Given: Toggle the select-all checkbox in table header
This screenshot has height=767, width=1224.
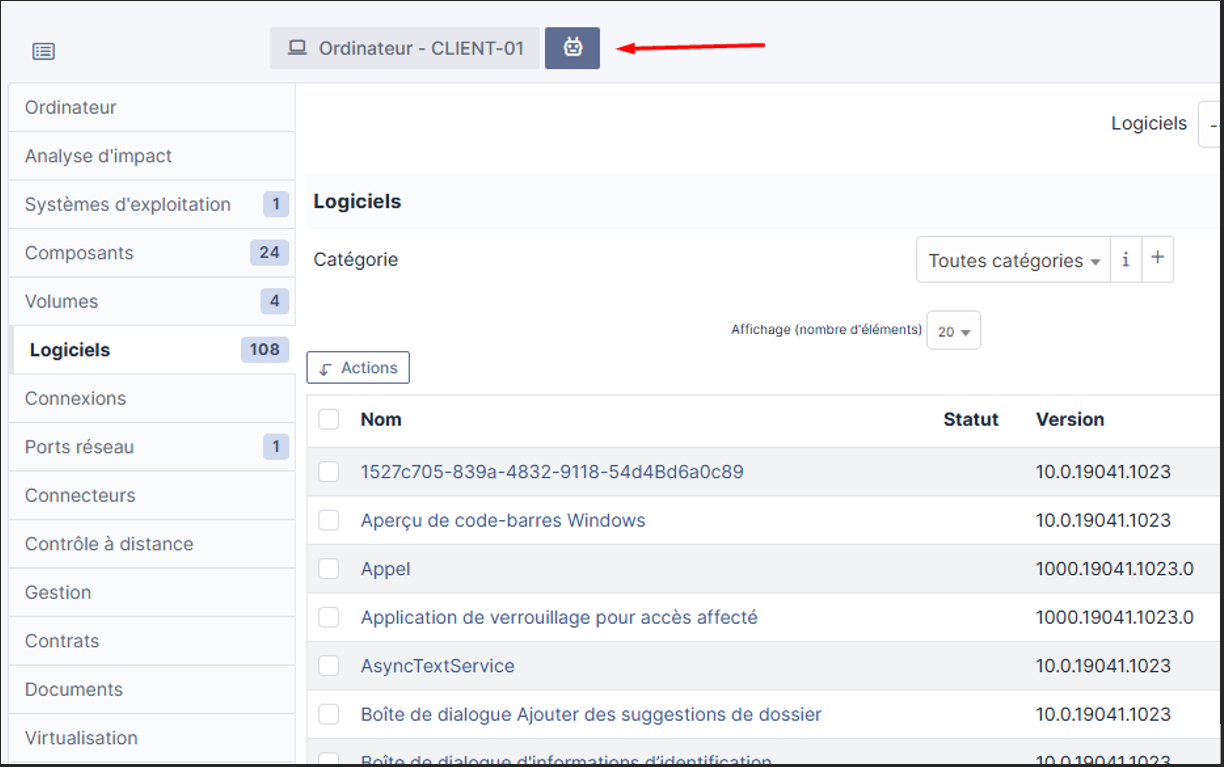Looking at the screenshot, I should 329,419.
